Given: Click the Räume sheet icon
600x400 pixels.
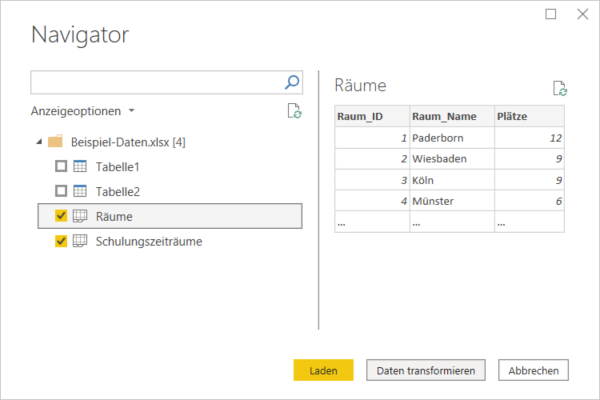Looking at the screenshot, I should (80, 216).
